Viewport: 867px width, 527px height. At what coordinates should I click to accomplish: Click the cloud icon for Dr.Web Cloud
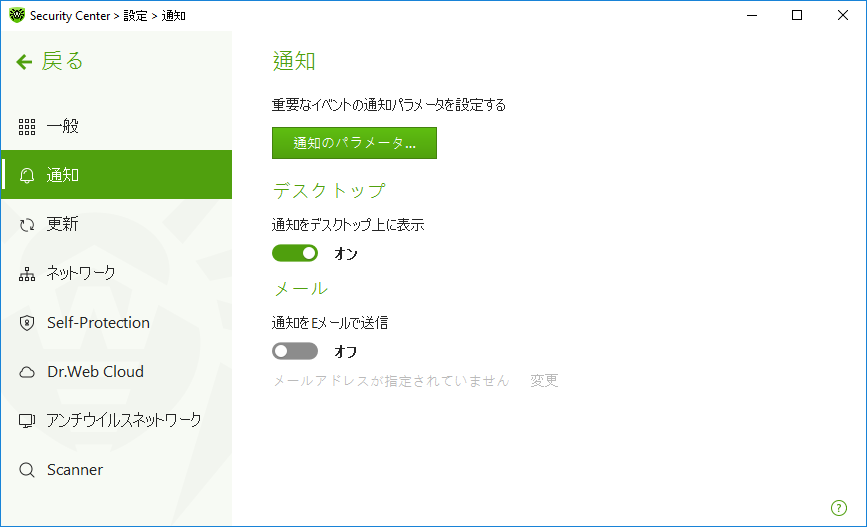(x=27, y=372)
